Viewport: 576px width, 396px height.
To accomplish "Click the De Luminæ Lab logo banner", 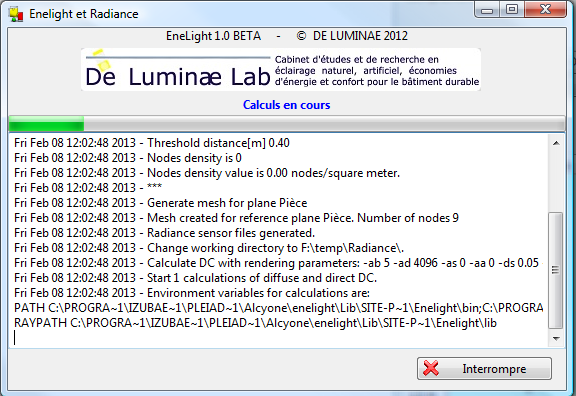I will coord(281,69).
